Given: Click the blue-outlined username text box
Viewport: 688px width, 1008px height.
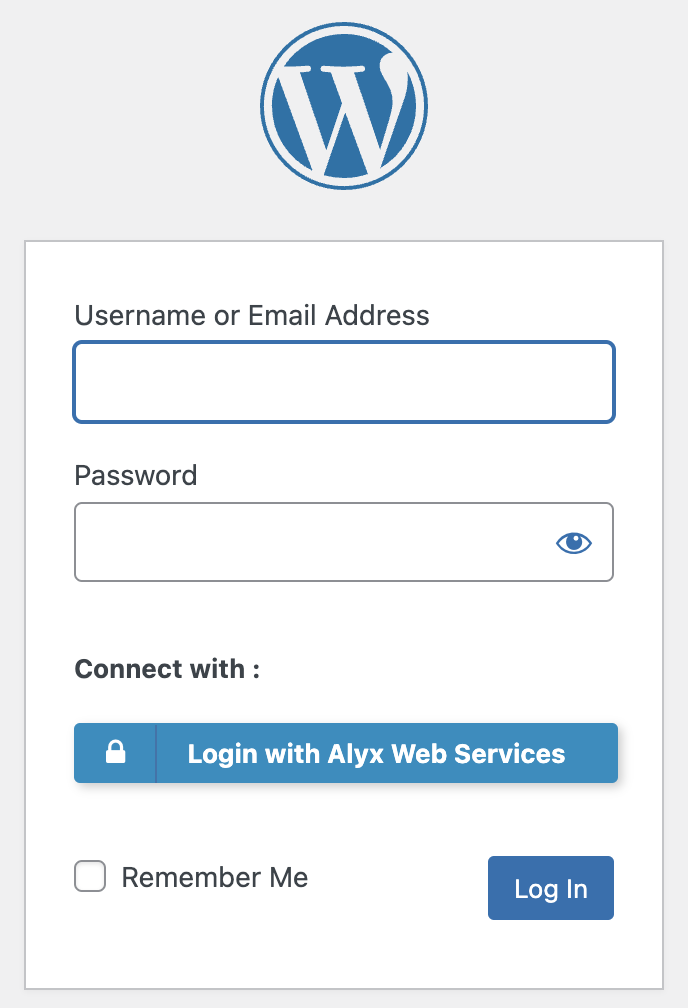Looking at the screenshot, I should [x=344, y=382].
